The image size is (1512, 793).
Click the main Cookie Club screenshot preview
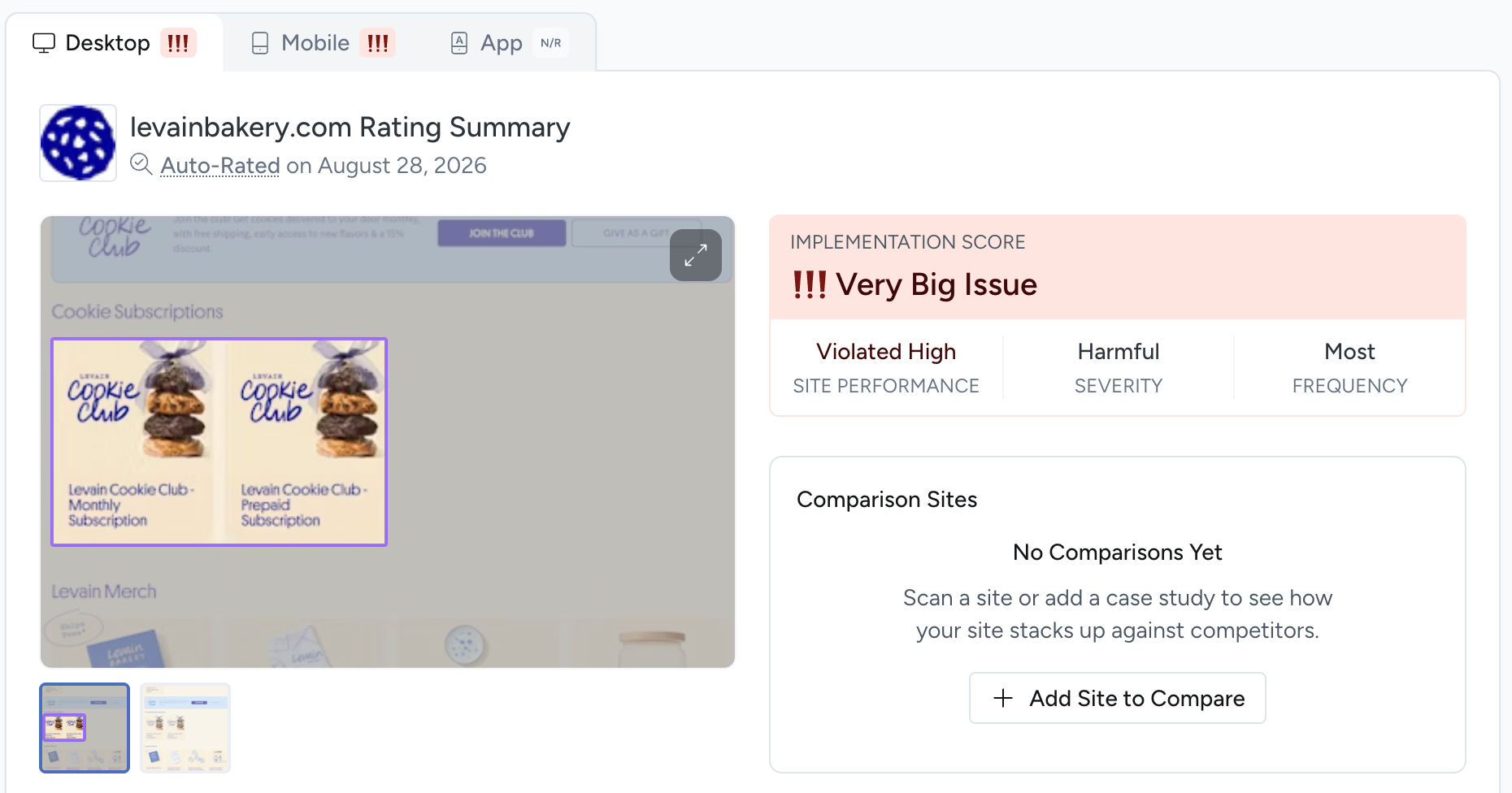388,442
